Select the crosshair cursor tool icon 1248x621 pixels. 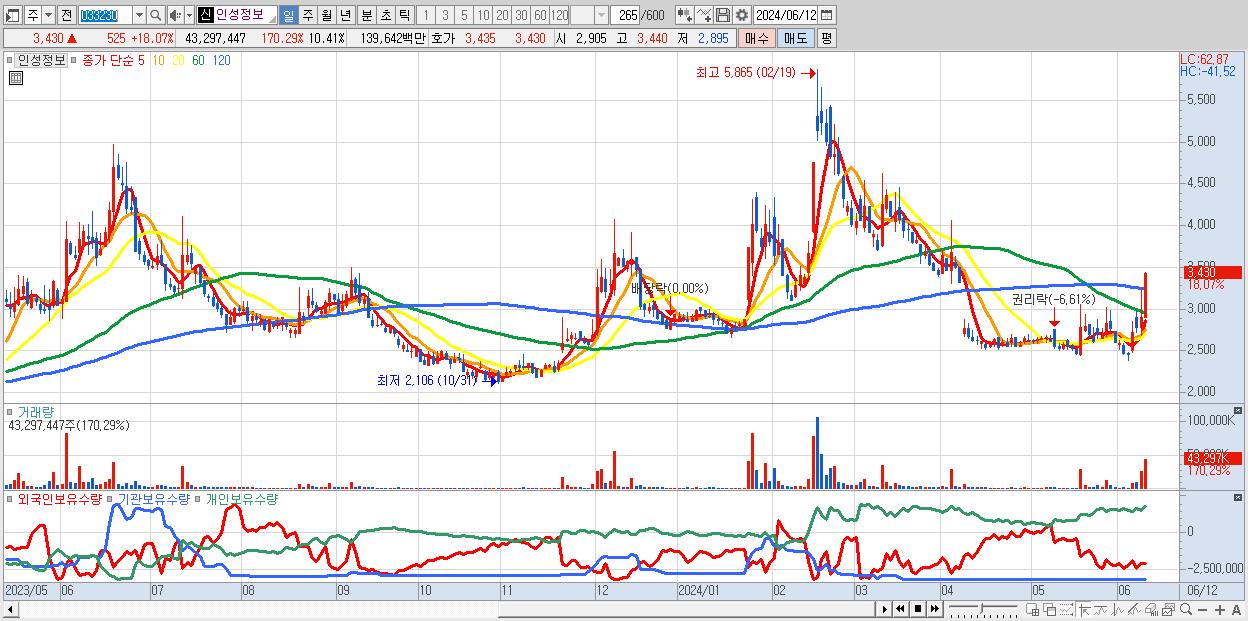click(1085, 609)
